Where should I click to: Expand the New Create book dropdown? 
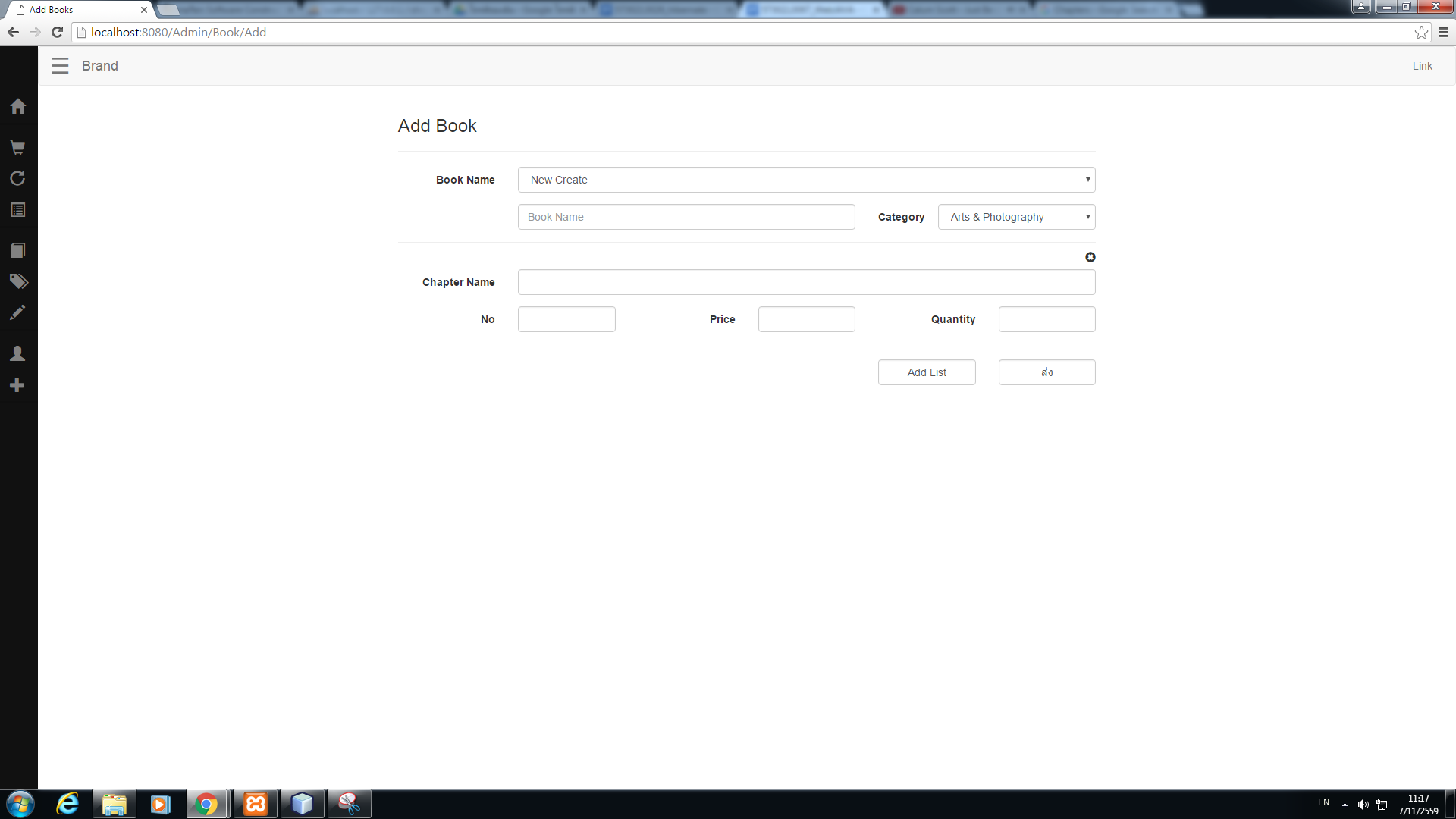[x=806, y=180]
